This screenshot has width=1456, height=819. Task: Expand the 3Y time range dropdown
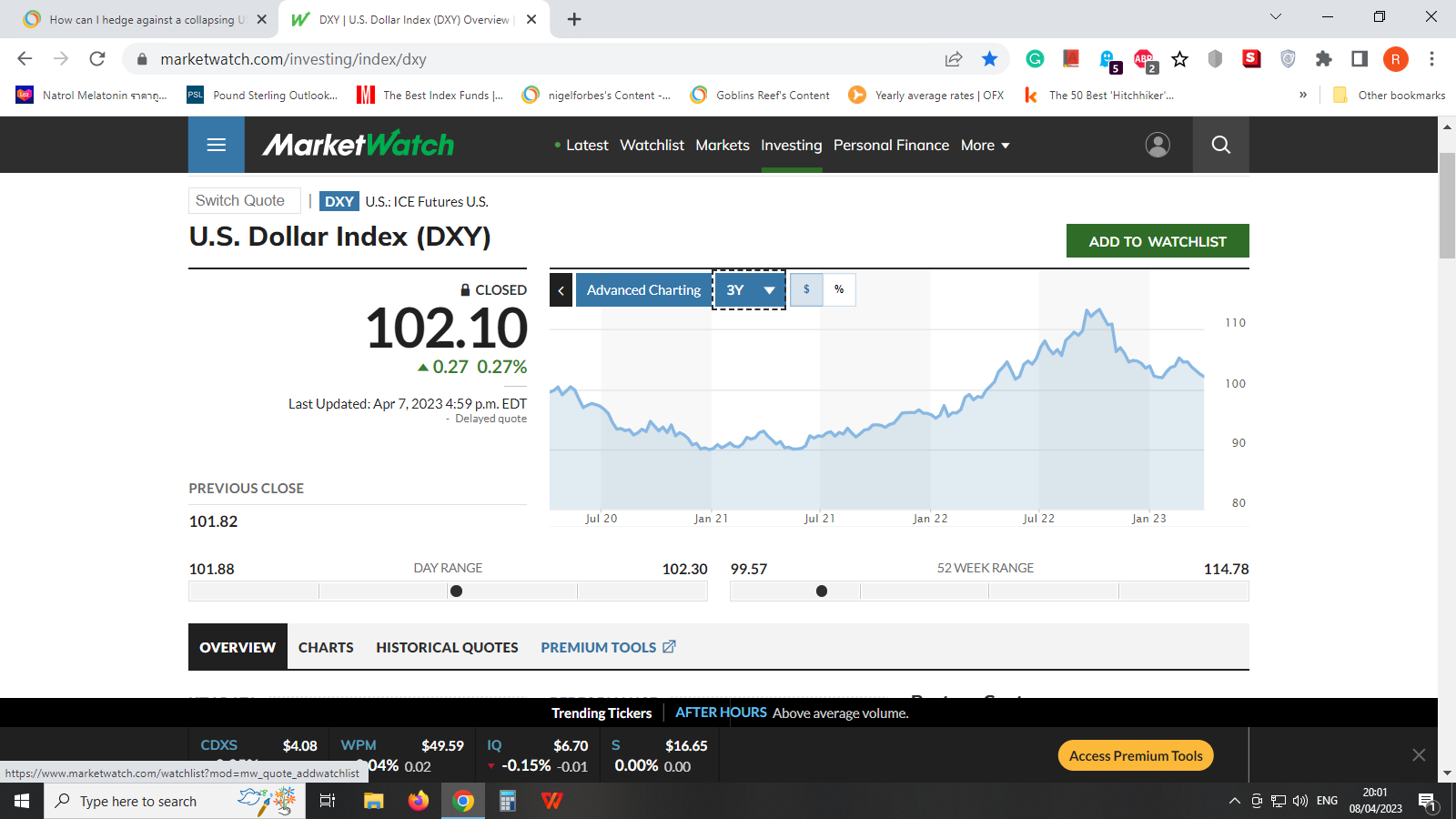[749, 290]
